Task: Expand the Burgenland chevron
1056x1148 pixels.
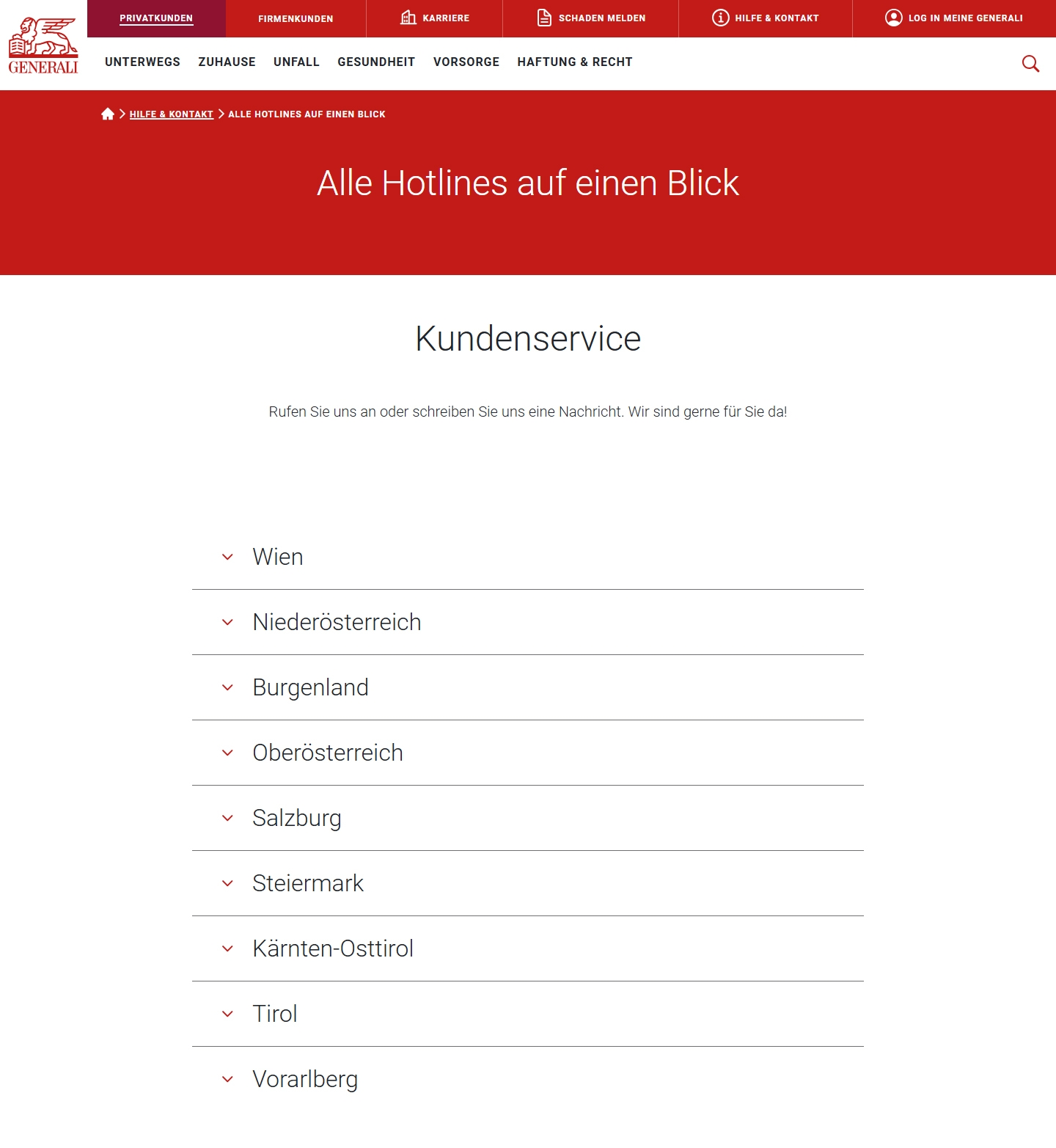Action: [x=227, y=687]
